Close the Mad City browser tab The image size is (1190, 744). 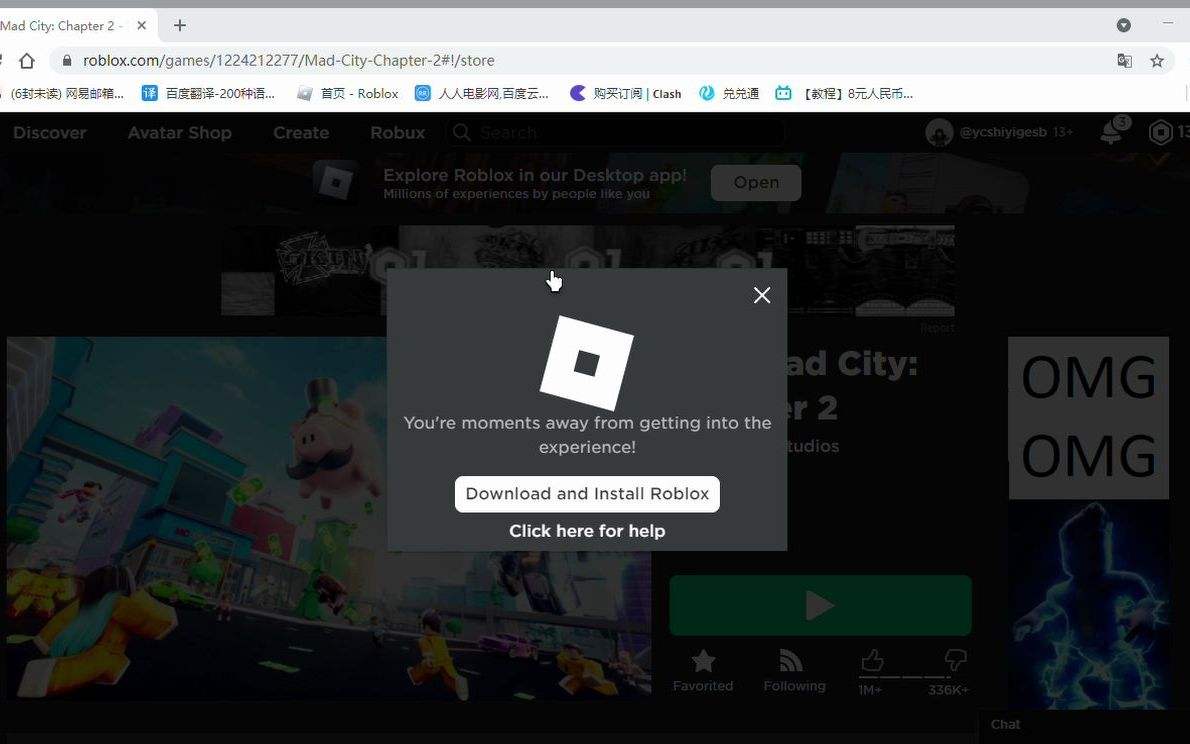click(142, 25)
